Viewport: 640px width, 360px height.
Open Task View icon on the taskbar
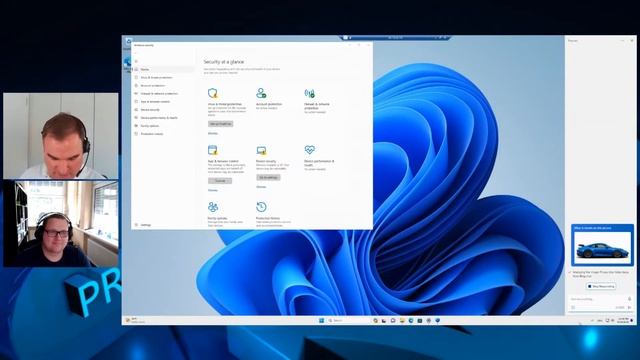[x=384, y=320]
